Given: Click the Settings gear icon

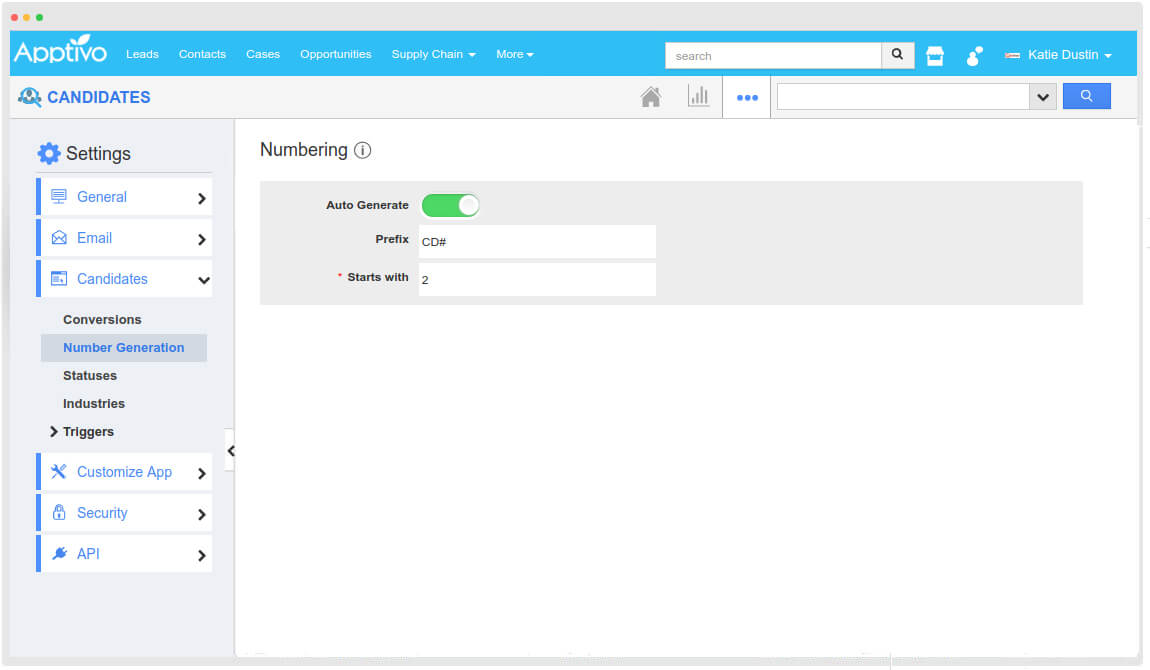Looking at the screenshot, I should coord(49,153).
